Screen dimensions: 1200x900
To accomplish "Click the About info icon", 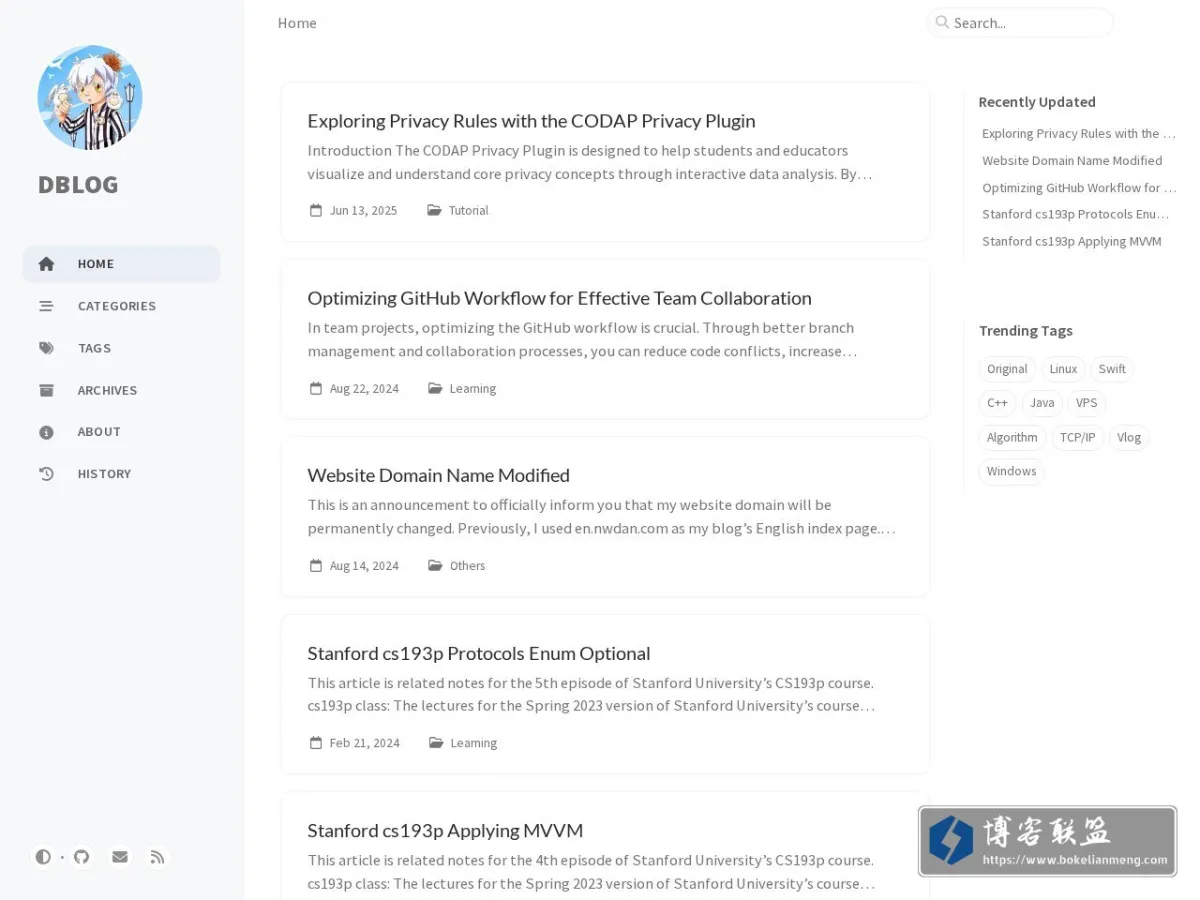I will tap(46, 432).
